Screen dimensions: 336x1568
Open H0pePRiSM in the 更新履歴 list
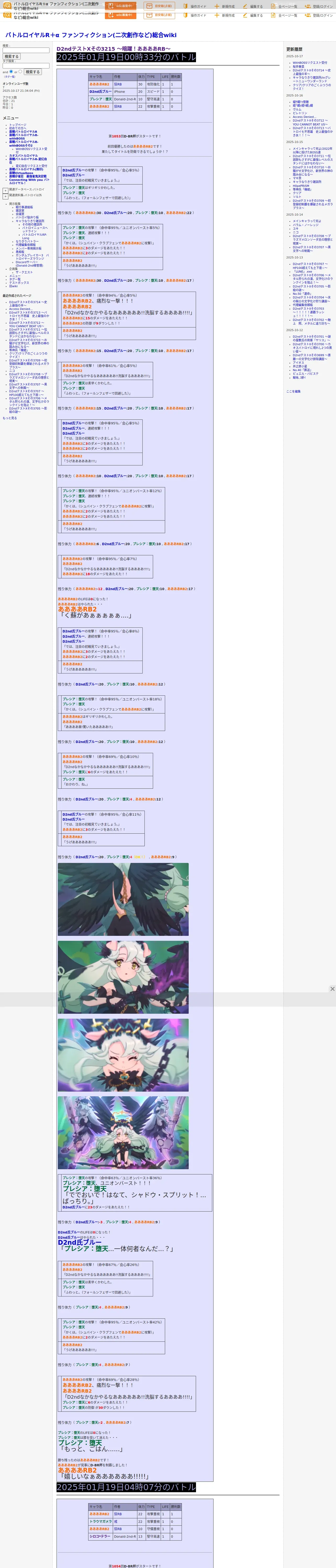301,186
